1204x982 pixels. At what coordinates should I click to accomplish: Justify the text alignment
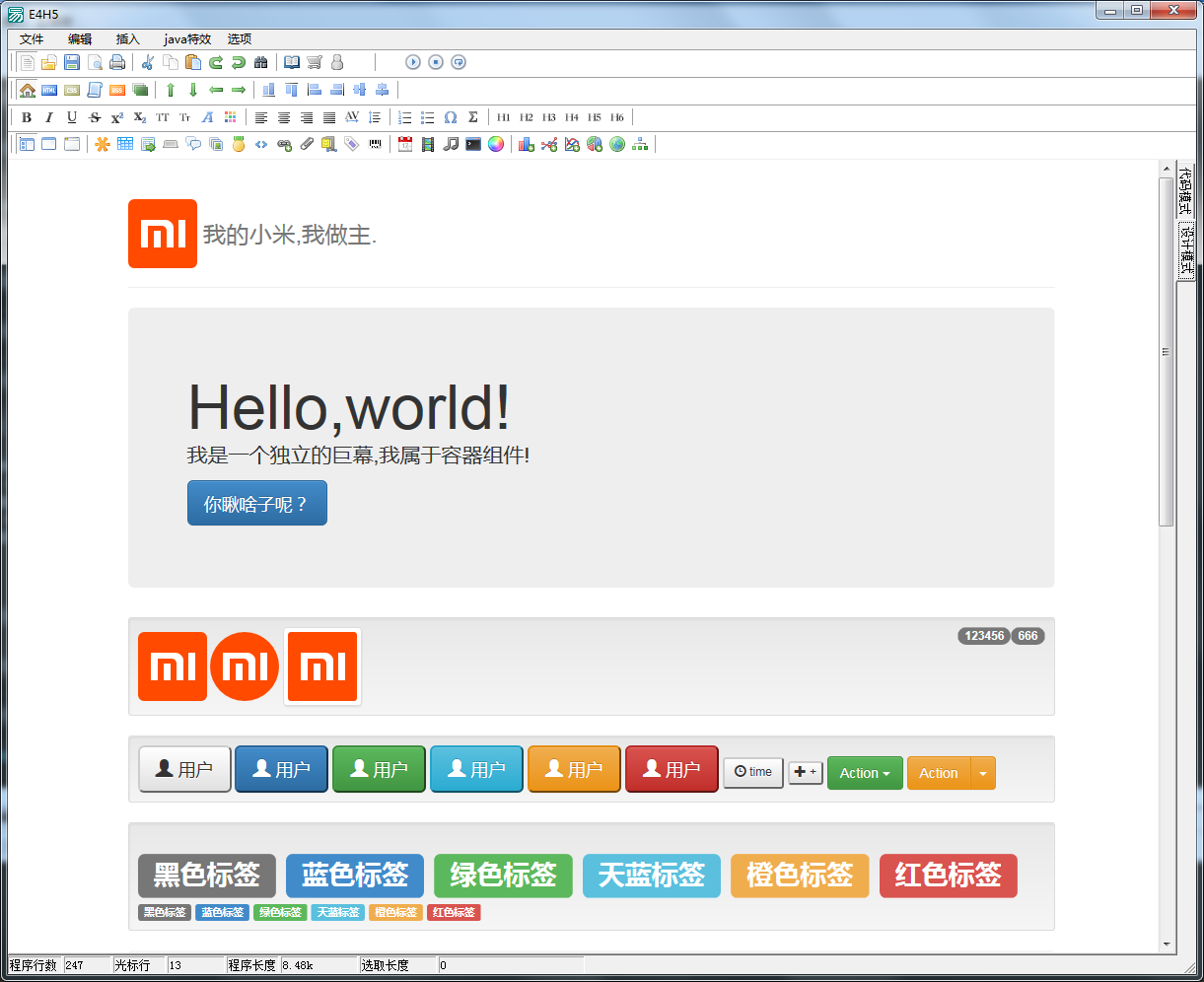pyautogui.click(x=329, y=117)
